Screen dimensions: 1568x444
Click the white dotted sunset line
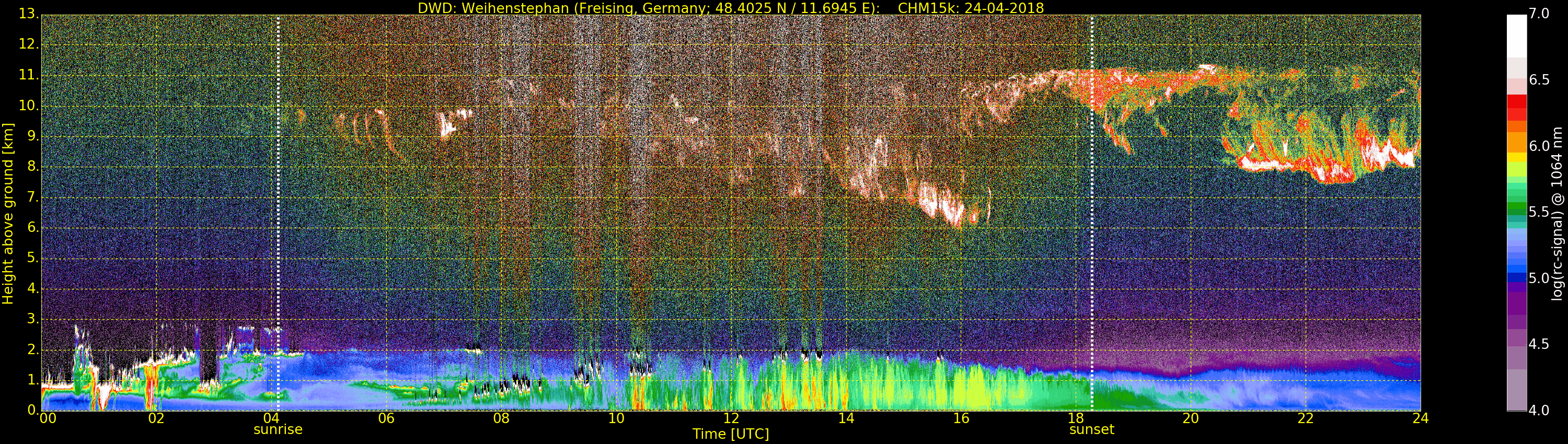pos(1092,213)
